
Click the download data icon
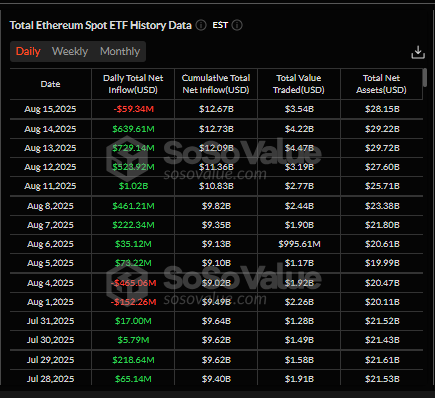pyautogui.click(x=418, y=52)
